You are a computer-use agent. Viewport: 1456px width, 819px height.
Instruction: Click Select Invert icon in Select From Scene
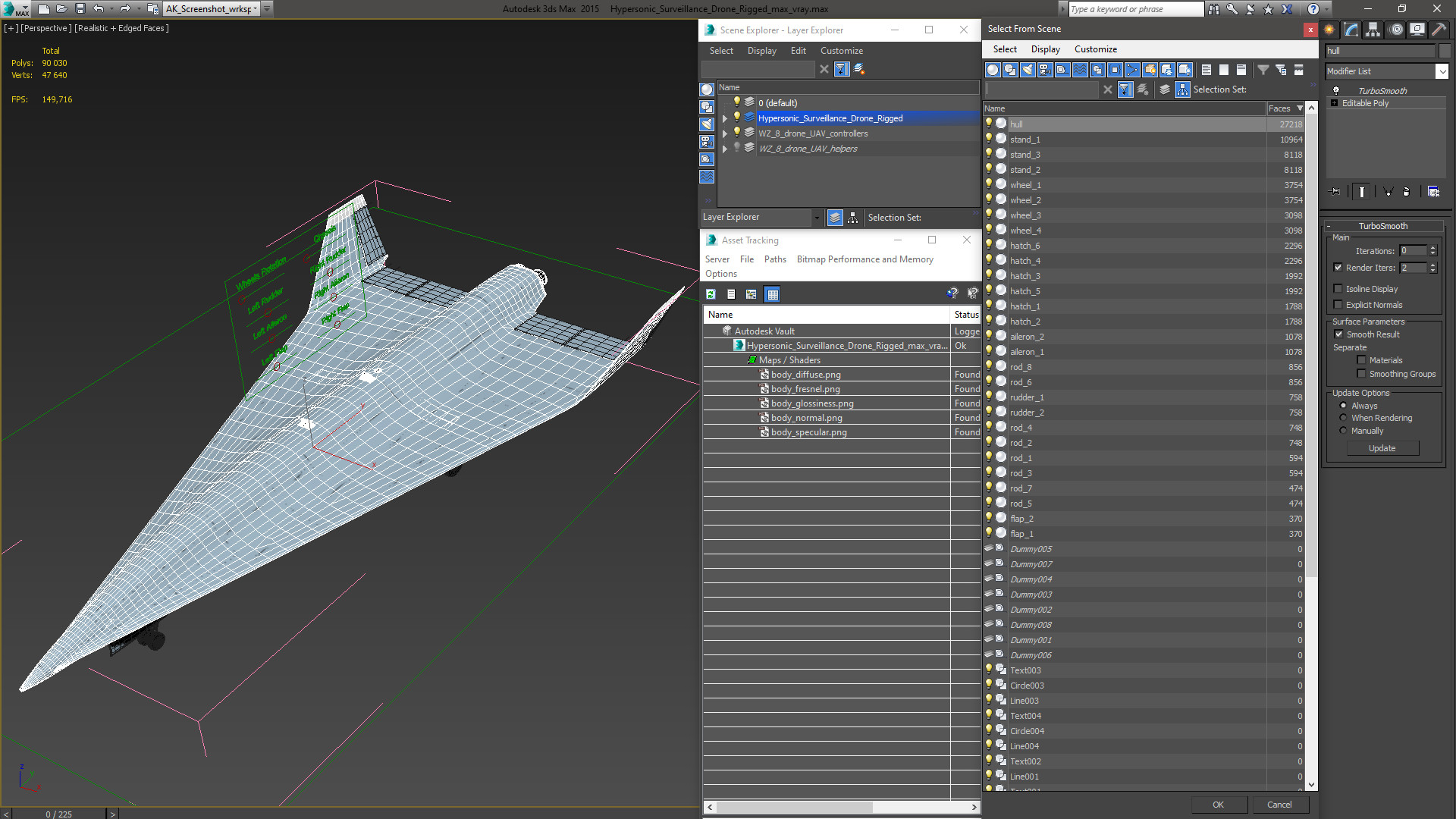(x=1241, y=70)
